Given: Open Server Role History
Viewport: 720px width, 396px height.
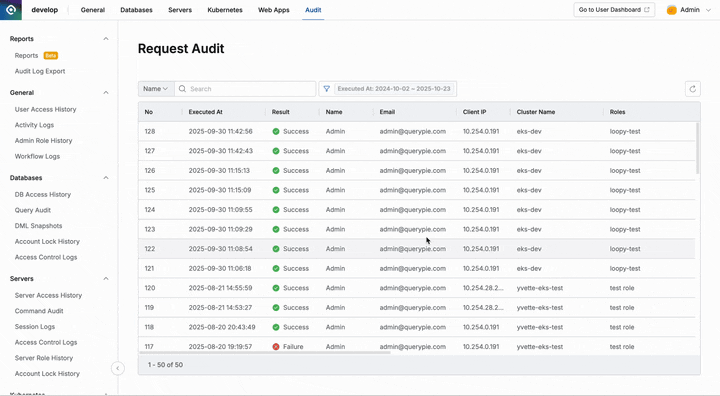Looking at the screenshot, I should coord(44,358).
